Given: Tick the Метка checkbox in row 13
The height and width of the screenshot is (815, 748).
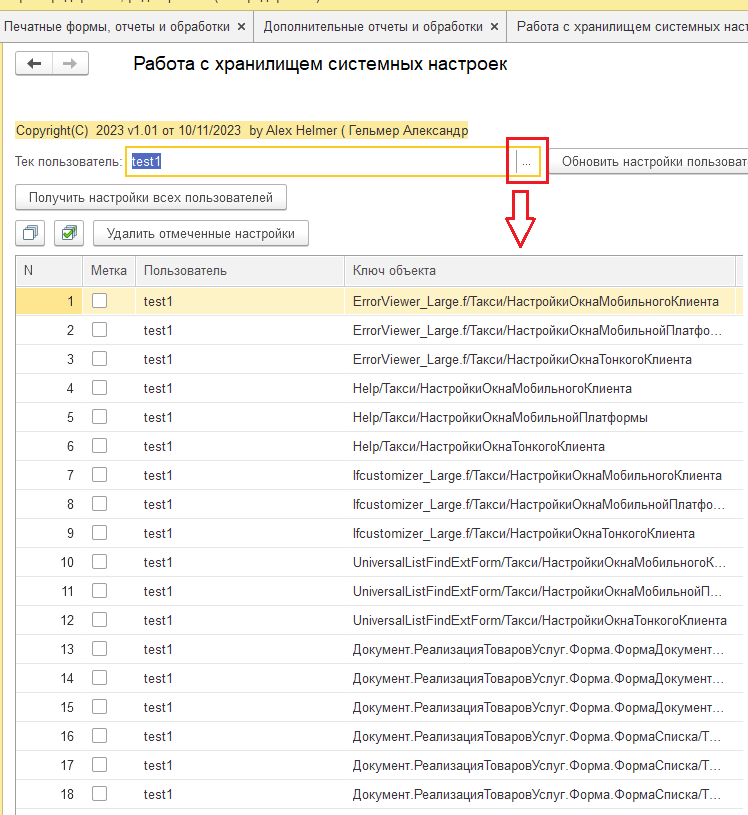Looking at the screenshot, I should point(99,649).
